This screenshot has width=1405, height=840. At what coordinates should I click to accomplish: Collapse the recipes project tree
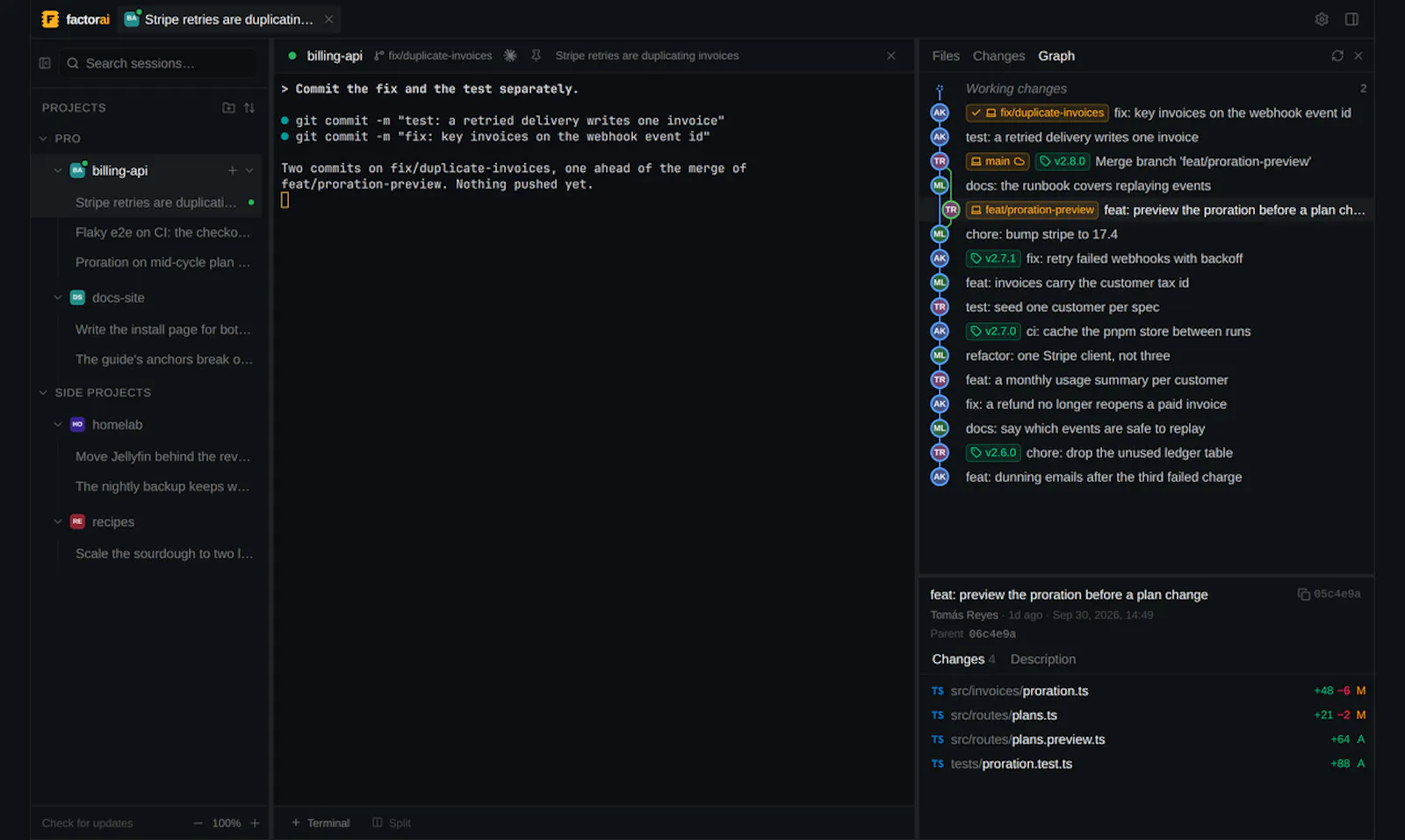click(x=58, y=521)
